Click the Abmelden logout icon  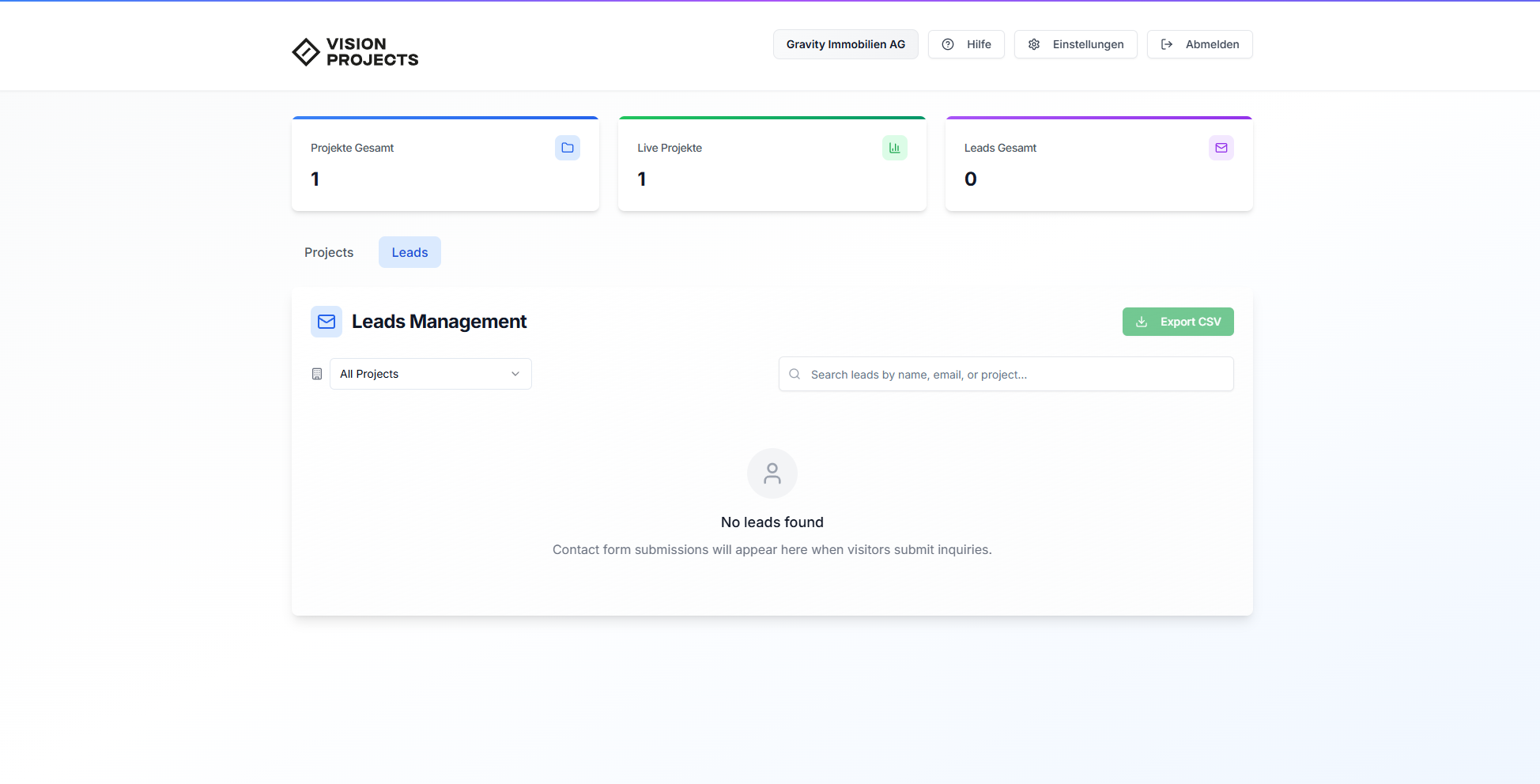tap(1166, 44)
